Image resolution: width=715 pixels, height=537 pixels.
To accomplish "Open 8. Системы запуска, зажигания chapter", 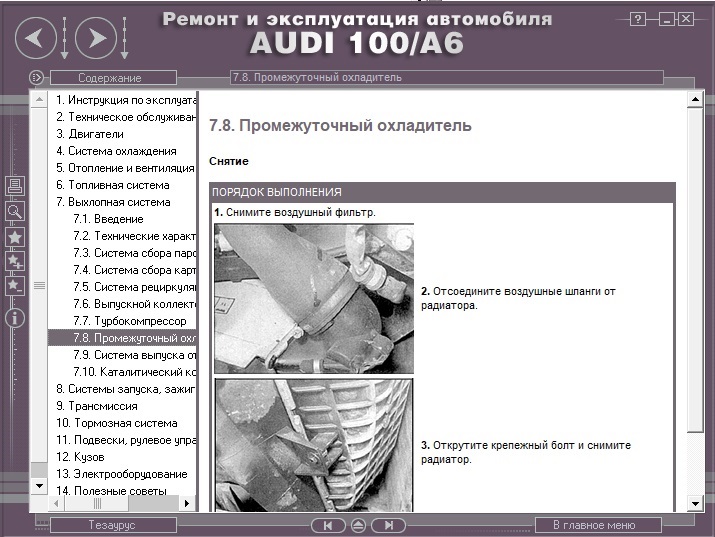I will [x=126, y=389].
